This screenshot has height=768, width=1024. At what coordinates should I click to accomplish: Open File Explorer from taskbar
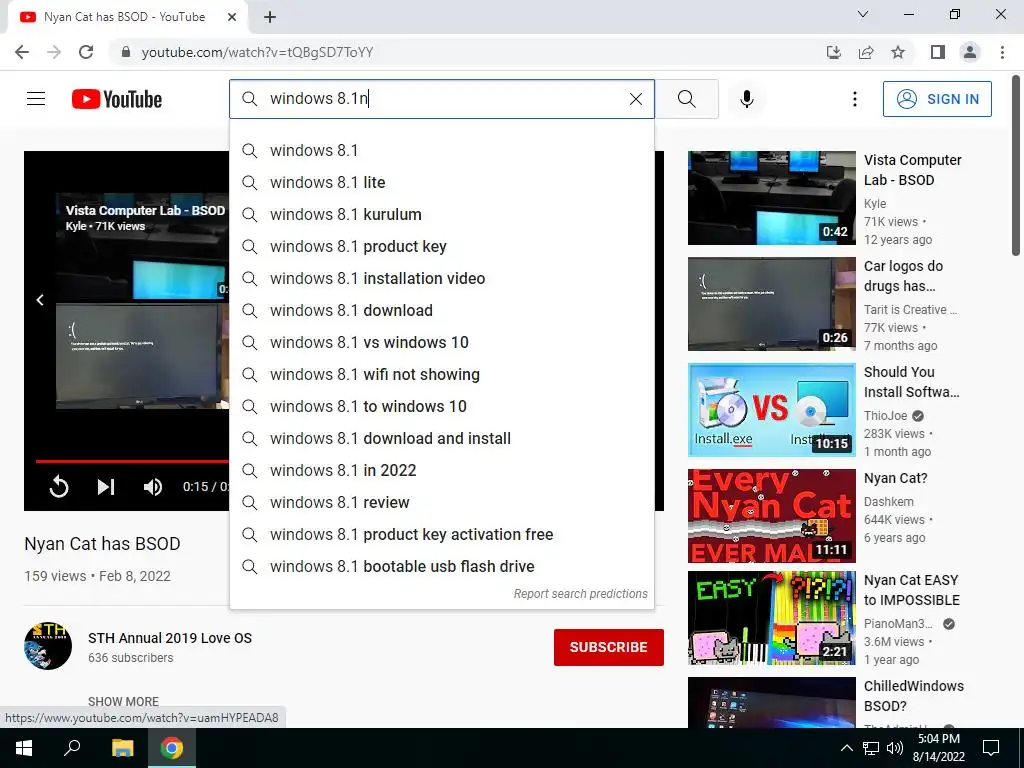pos(122,748)
